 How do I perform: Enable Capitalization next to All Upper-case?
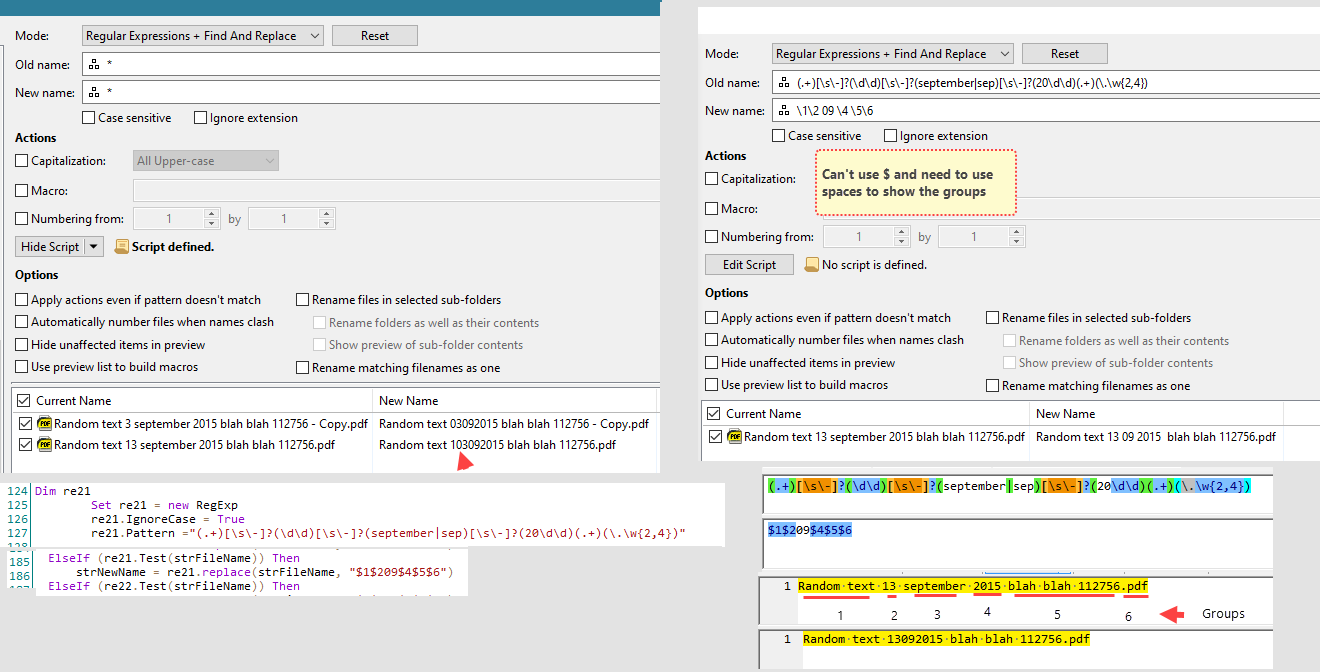(x=22, y=161)
